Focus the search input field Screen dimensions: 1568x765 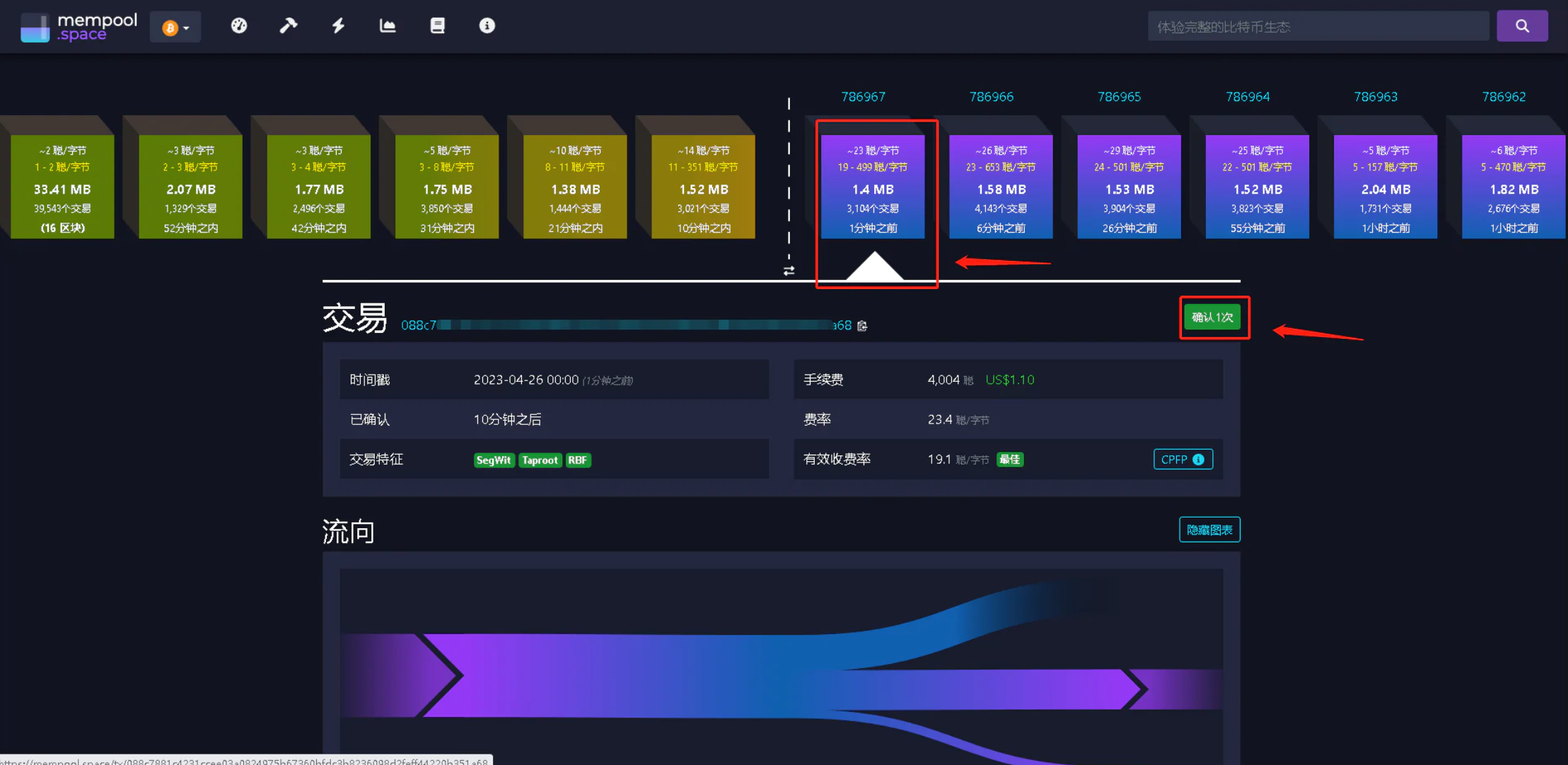coord(1318,27)
